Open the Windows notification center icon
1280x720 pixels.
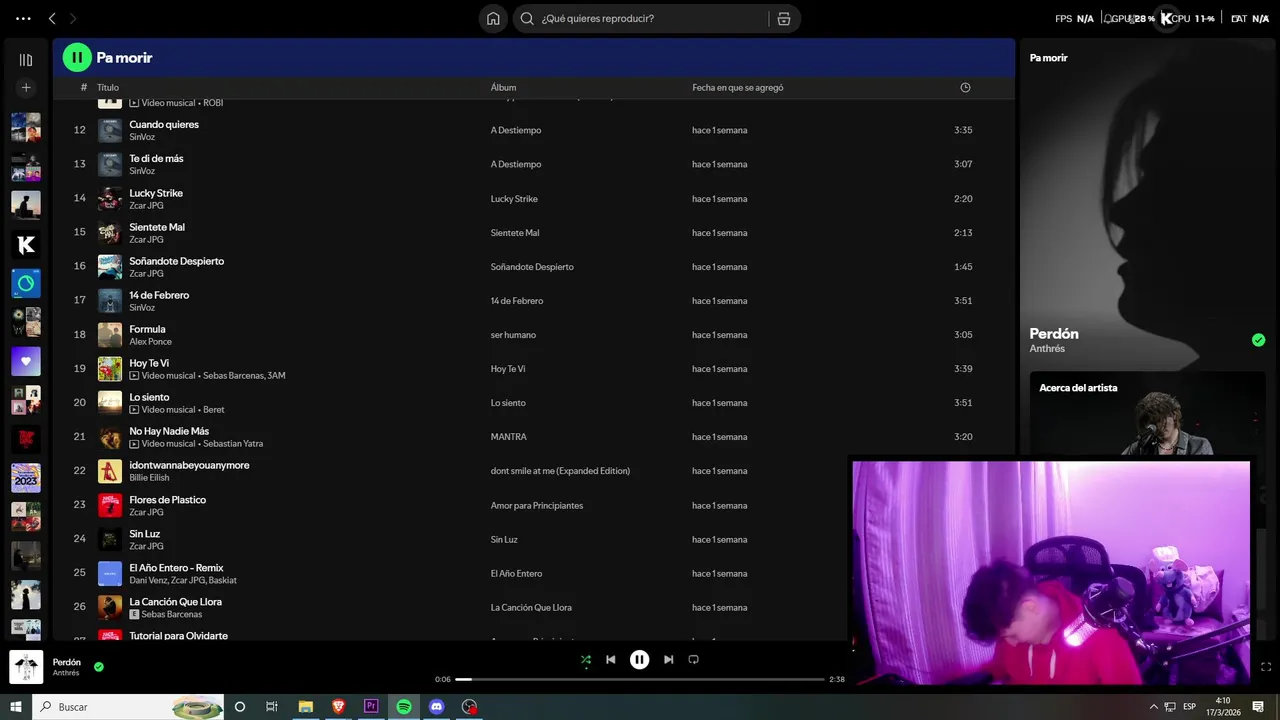point(1258,707)
